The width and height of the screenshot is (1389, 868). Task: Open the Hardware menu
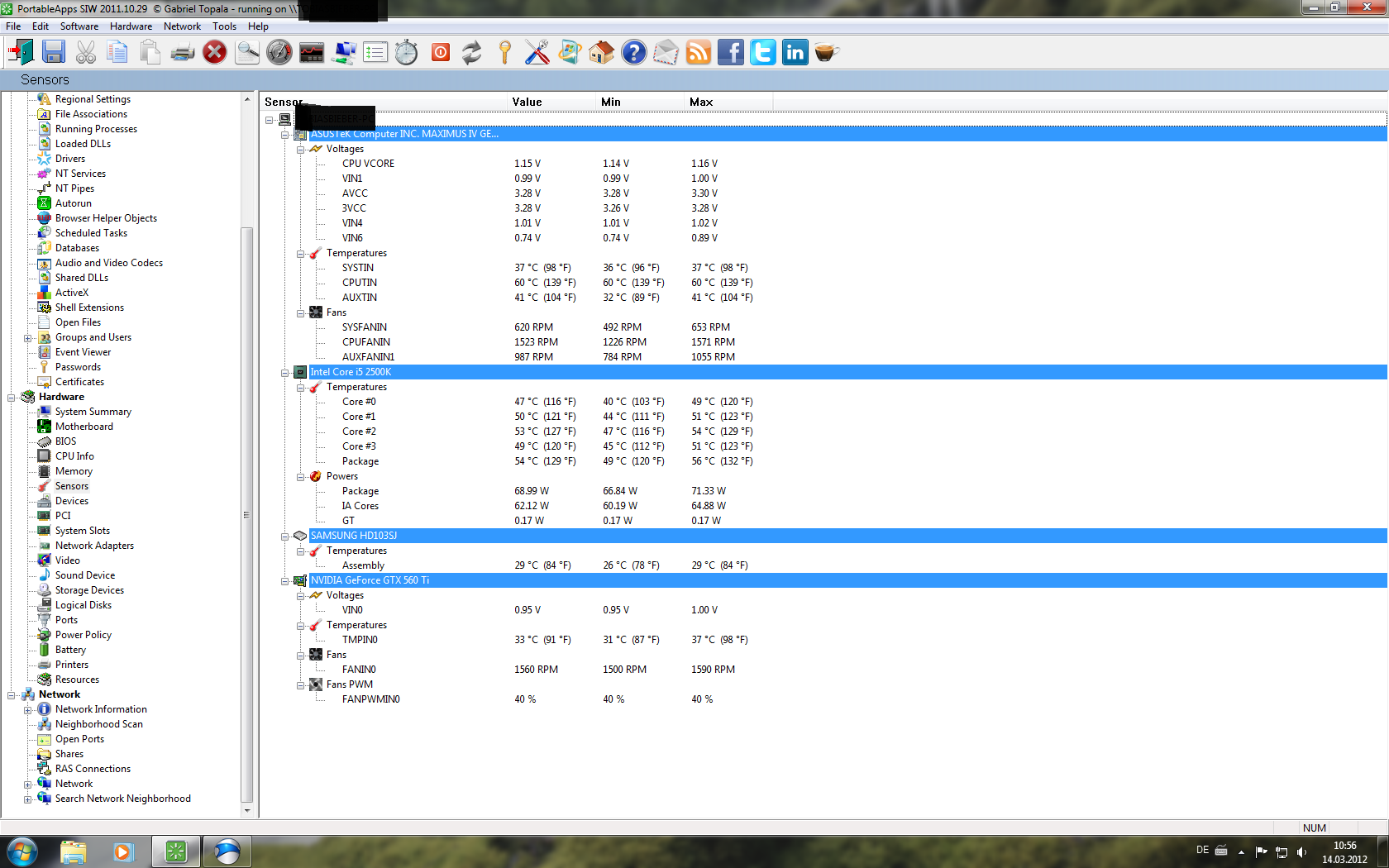(131, 26)
